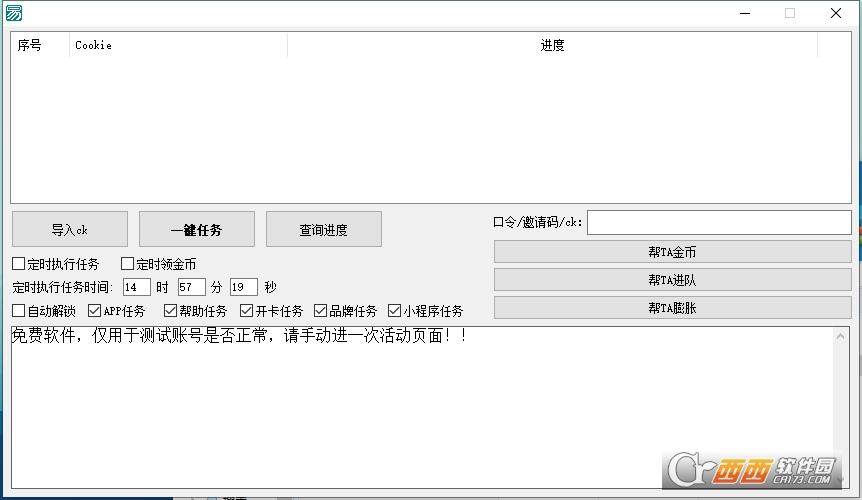The height and width of the screenshot is (500, 862).
Task: Click the log scrollbar up arrow
Action: coord(840,336)
